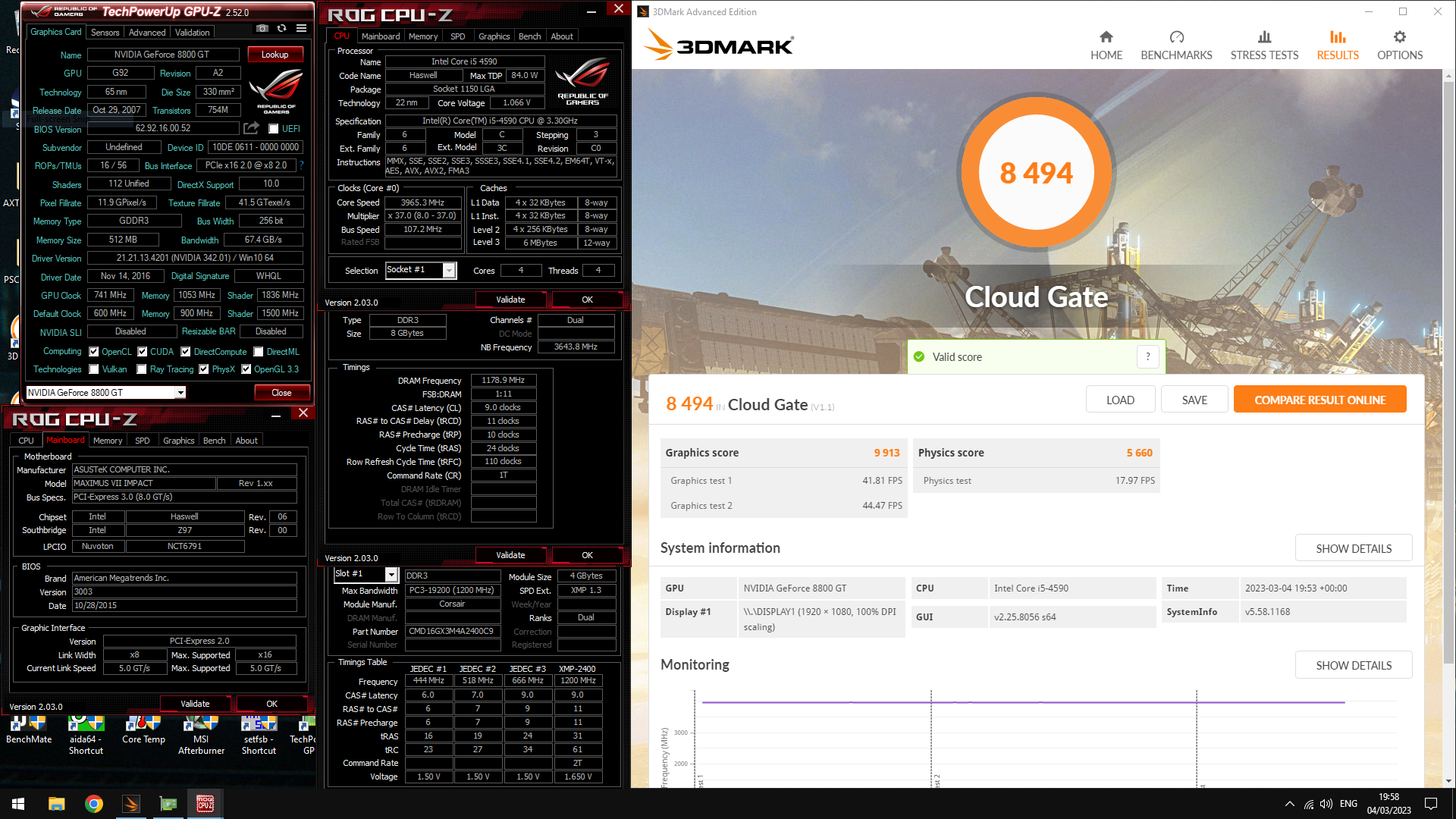Toggle the CUDA checkbox

pos(143,352)
